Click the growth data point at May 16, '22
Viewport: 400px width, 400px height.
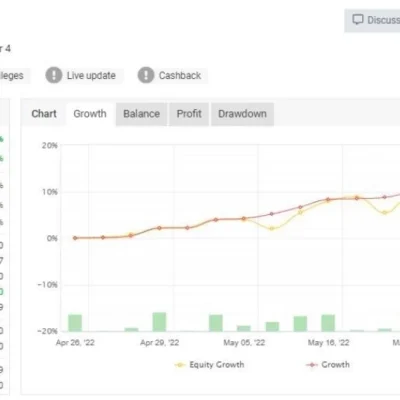point(328,199)
